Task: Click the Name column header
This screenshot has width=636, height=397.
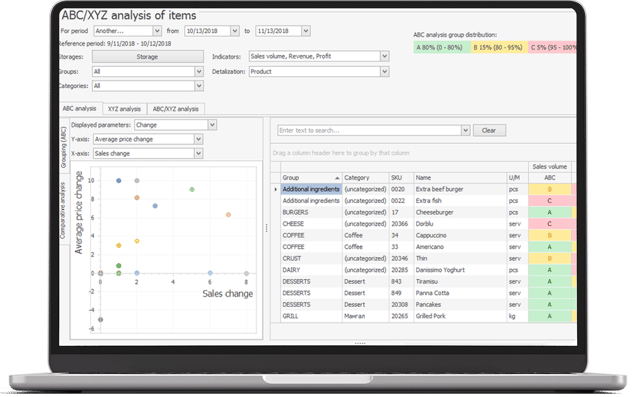Action: click(460, 178)
